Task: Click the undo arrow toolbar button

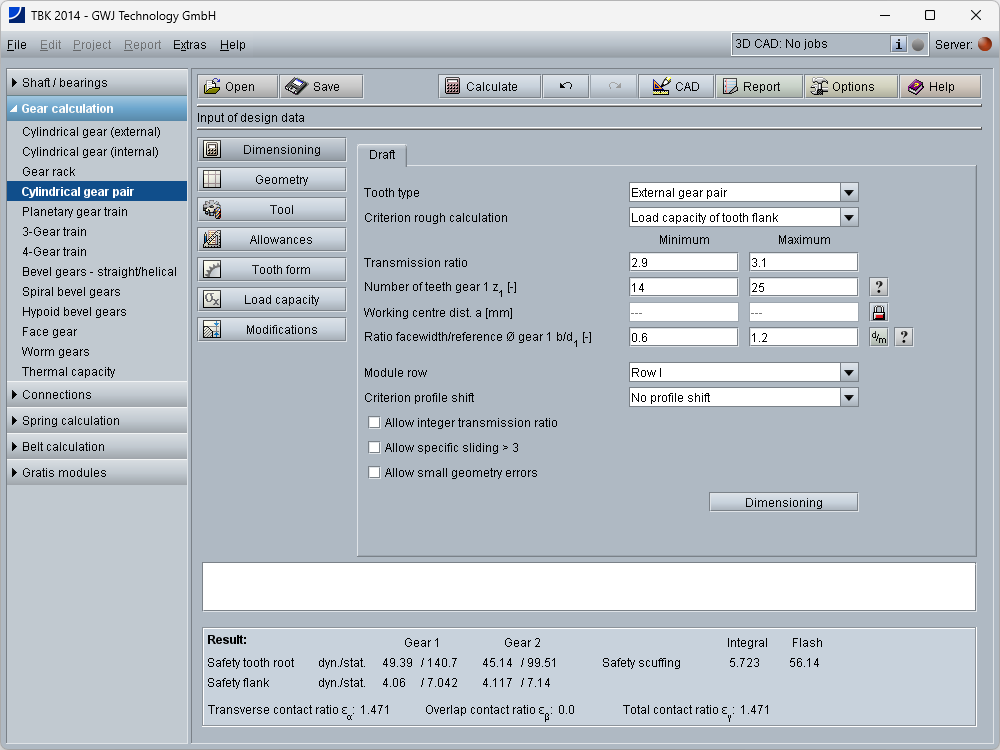Action: coord(566,87)
